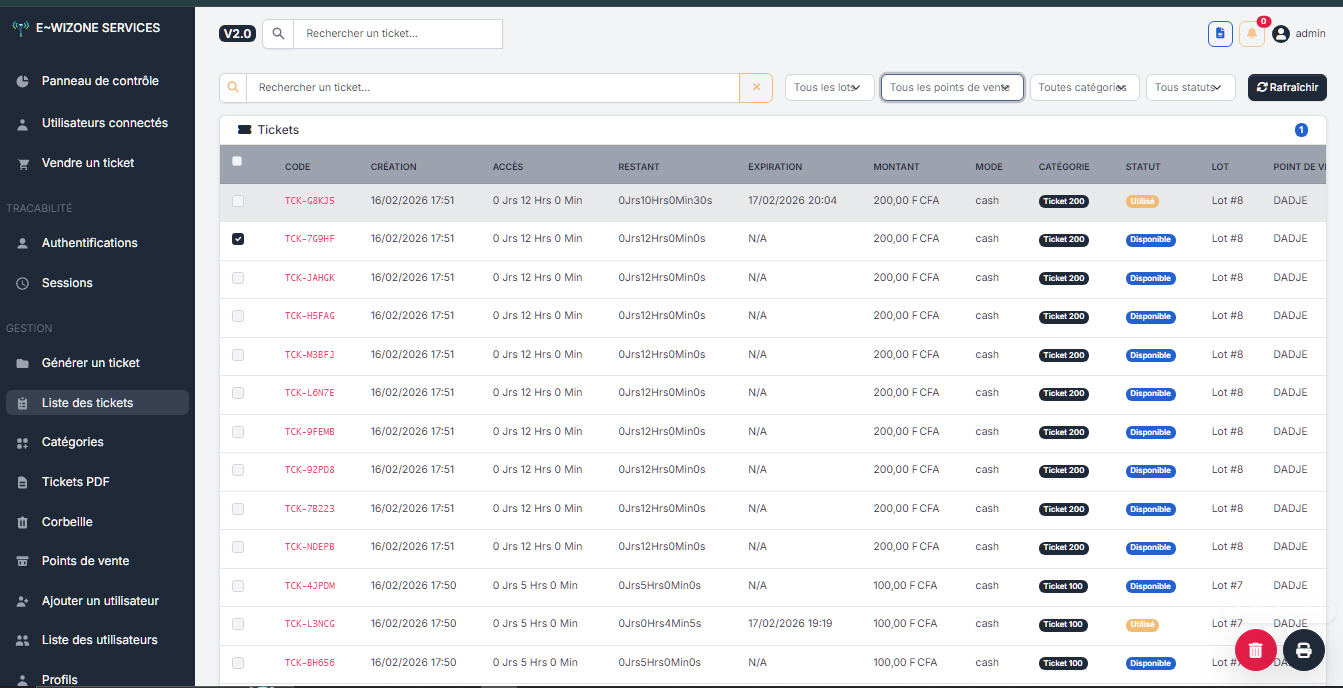Expand the Toutes catégories dropdown
The height and width of the screenshot is (688, 1343).
point(1084,87)
